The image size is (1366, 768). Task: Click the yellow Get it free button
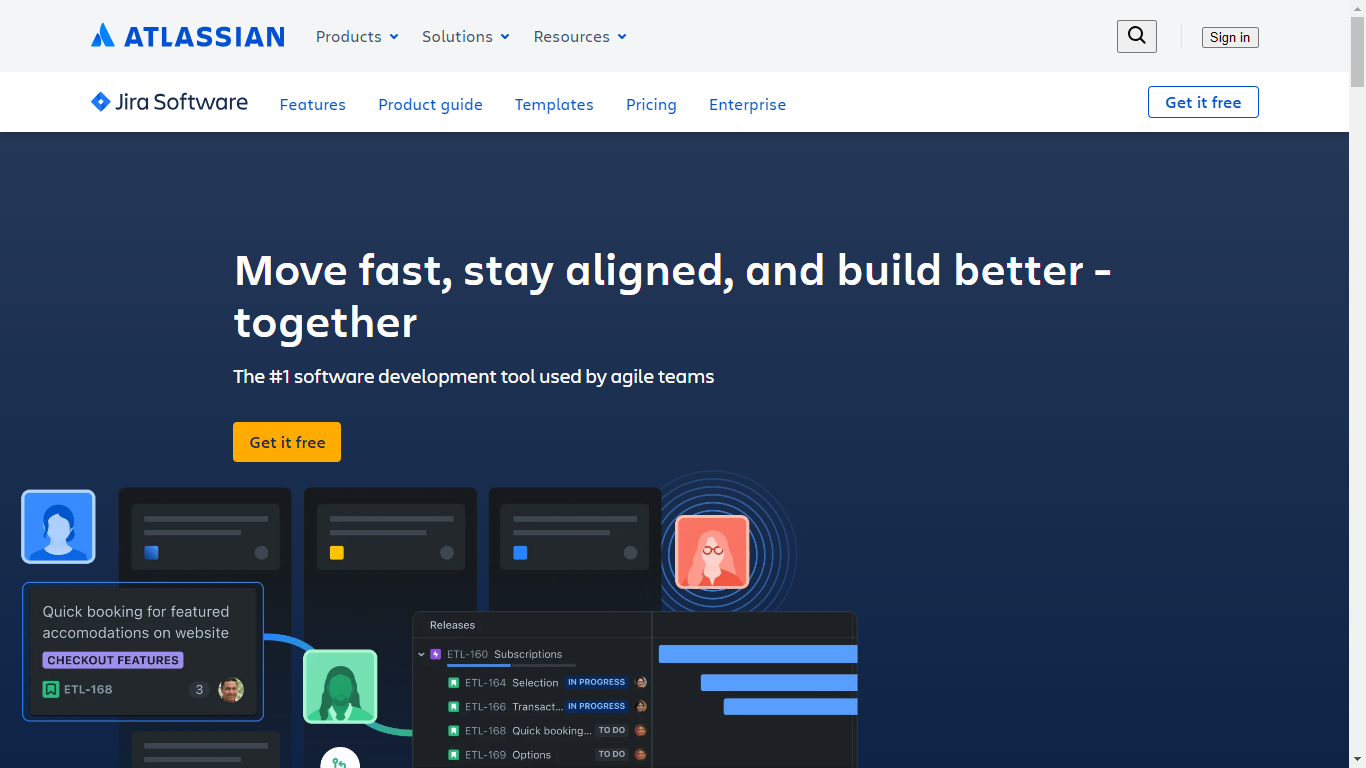tap(287, 442)
